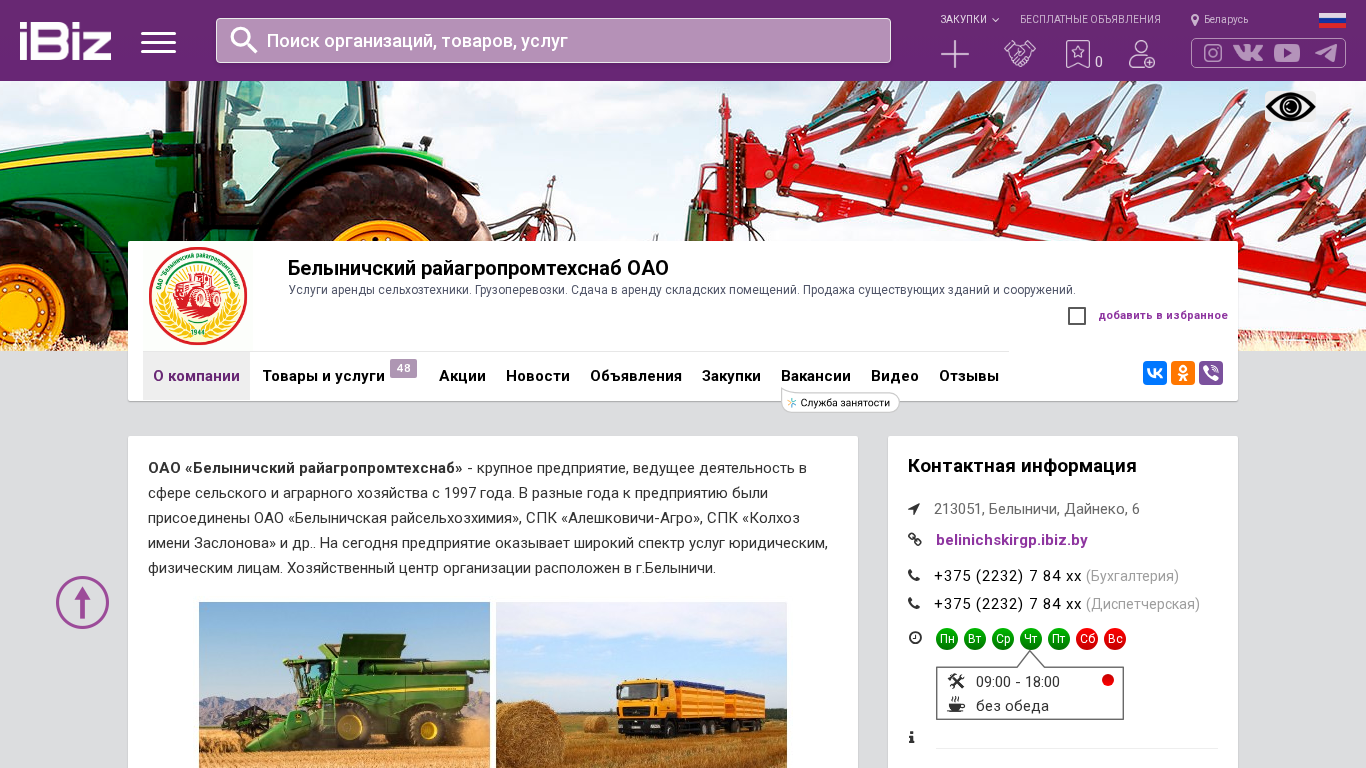
Task: Expand the Закупки dropdown
Action: click(969, 20)
